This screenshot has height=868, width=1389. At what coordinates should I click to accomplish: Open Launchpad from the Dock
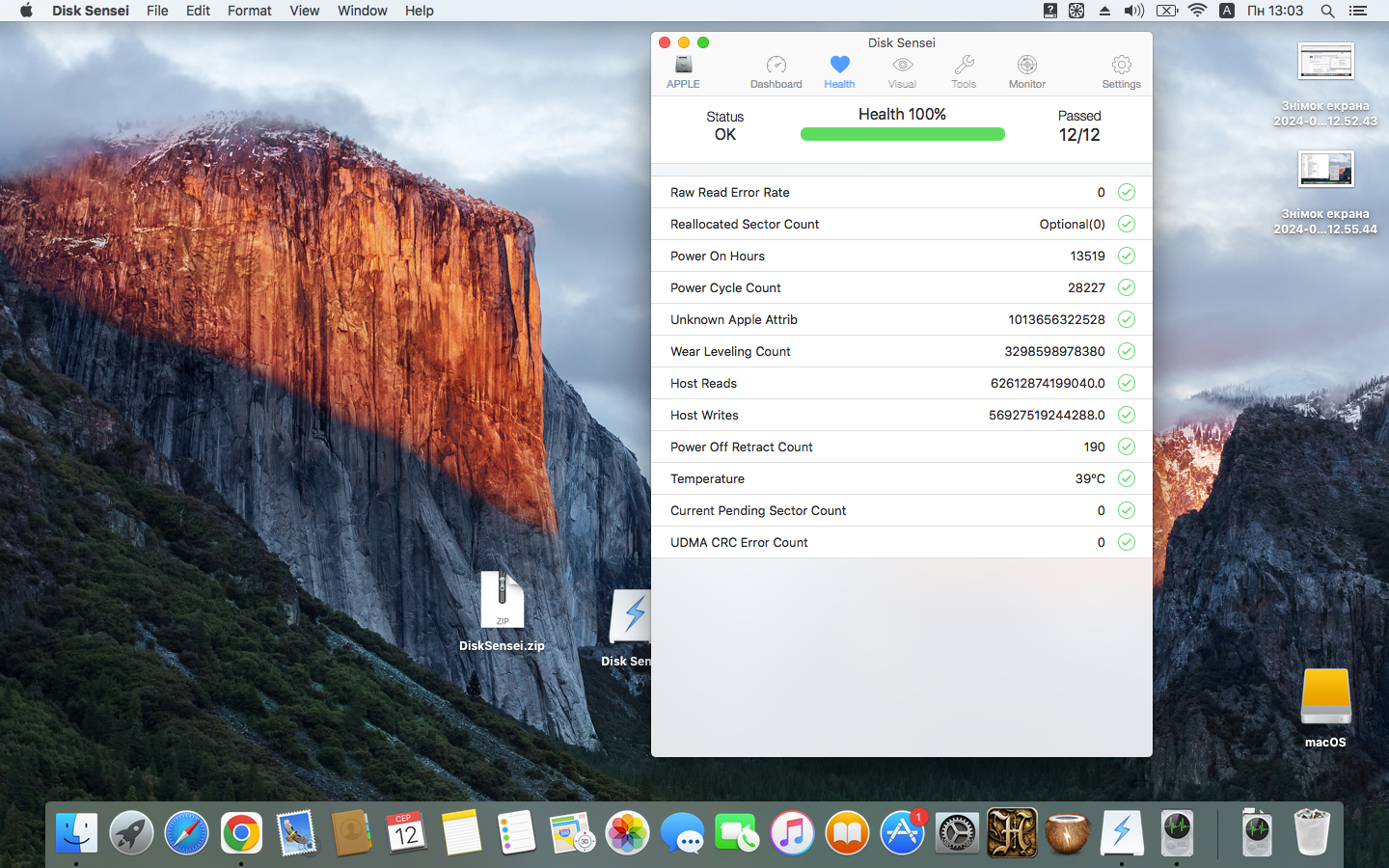(131, 832)
